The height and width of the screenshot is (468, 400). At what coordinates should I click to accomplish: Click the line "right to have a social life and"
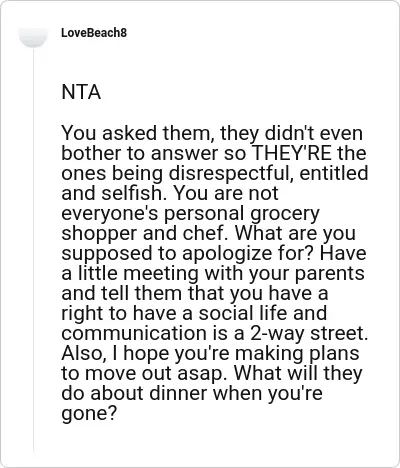coord(194,314)
